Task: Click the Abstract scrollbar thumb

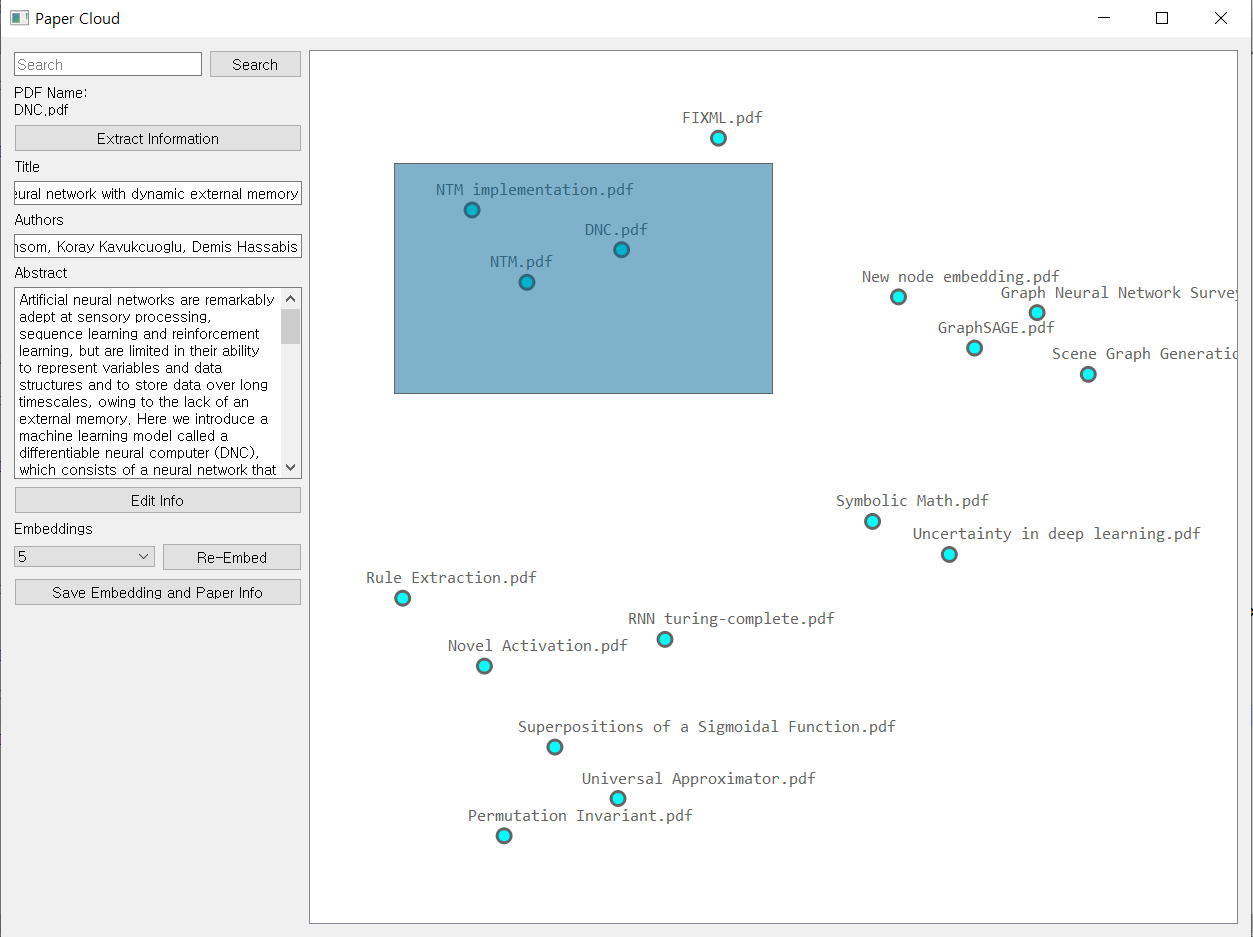Action: 291,326
